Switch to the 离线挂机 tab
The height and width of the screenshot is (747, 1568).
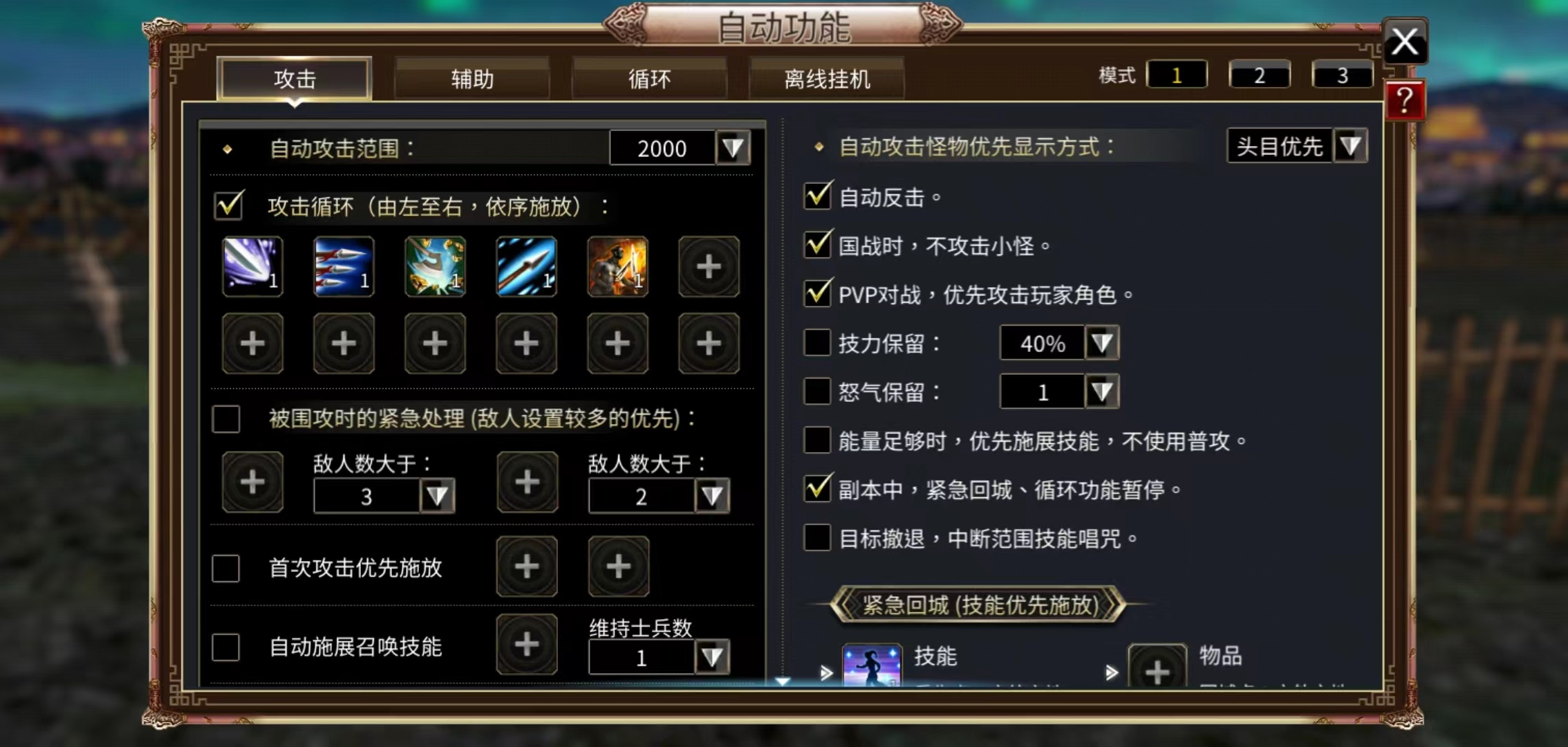827,79
